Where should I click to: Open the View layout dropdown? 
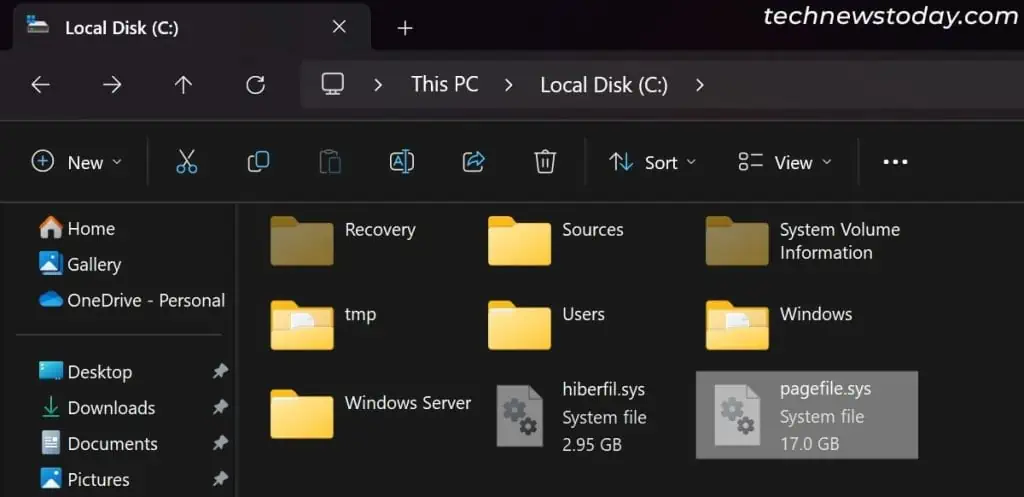coord(785,162)
